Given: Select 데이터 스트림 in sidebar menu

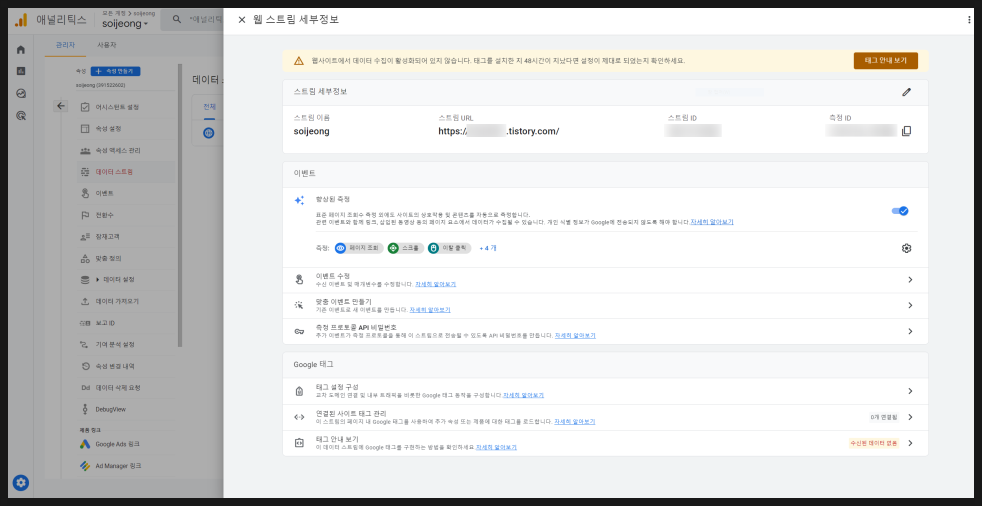Looking at the screenshot, I should click(113, 172).
